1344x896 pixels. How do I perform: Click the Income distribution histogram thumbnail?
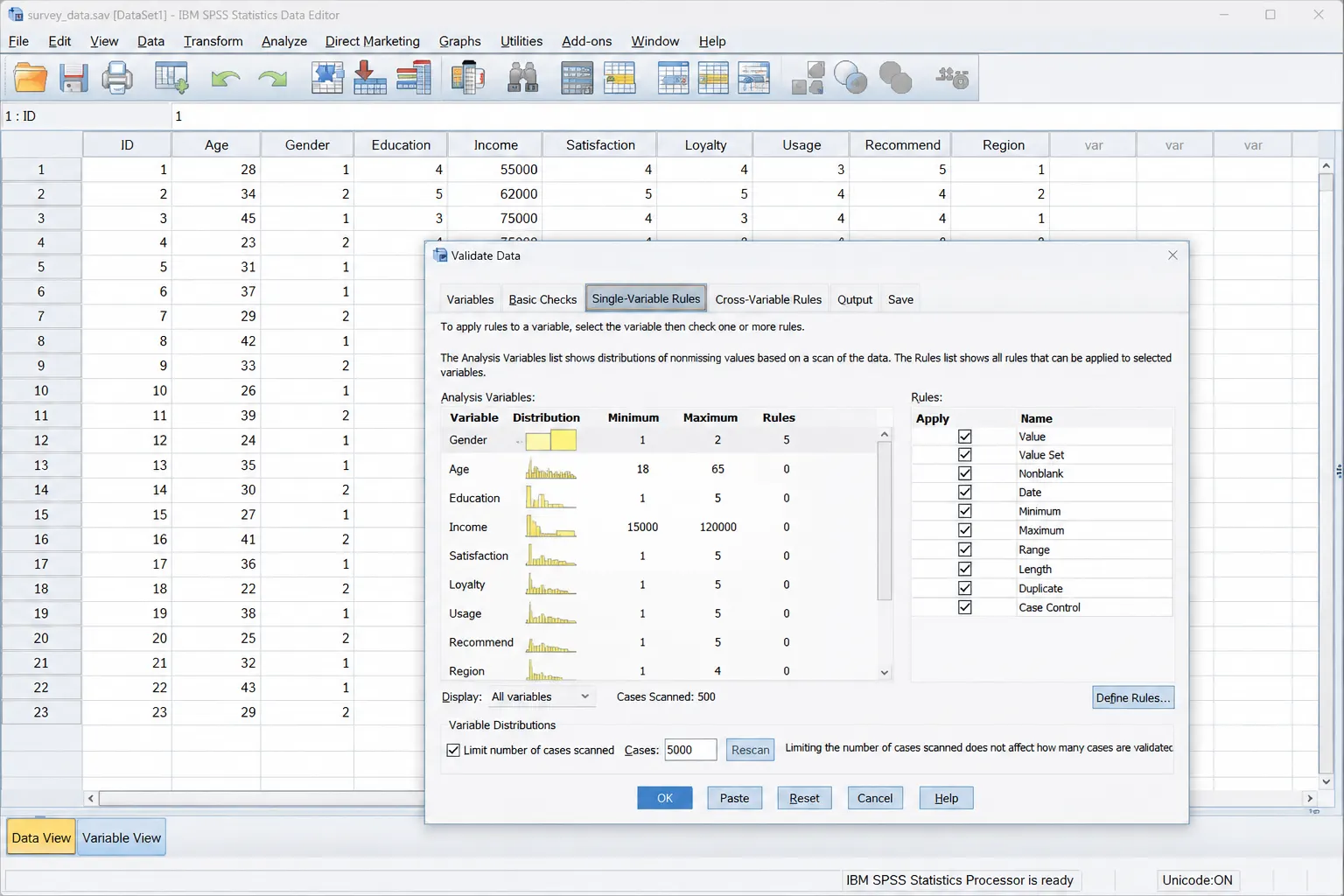coord(550,527)
